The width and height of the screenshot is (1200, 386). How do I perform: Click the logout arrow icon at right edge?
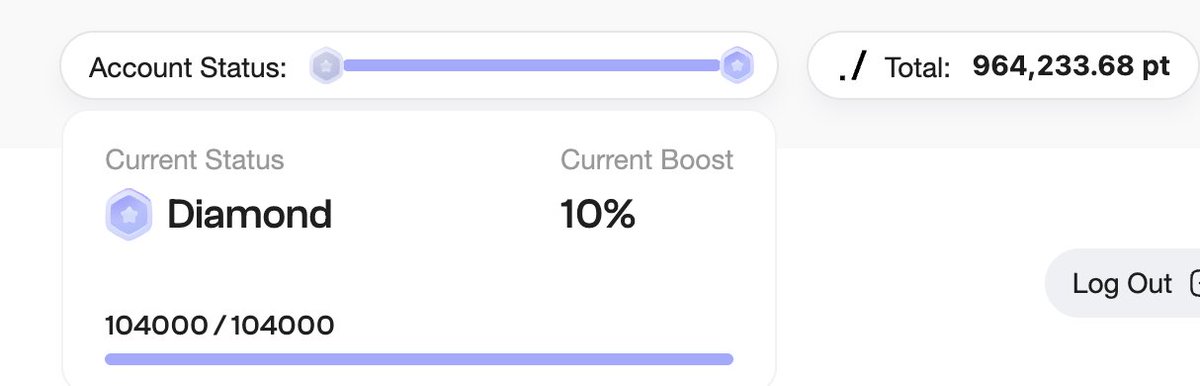(1193, 284)
